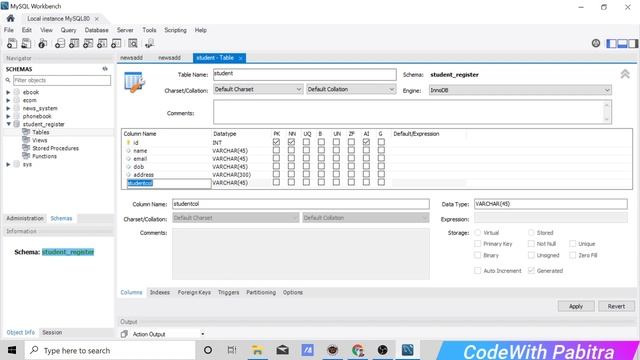
Task: Toggle the bottom output panel view icon
Action: pos(622,43)
